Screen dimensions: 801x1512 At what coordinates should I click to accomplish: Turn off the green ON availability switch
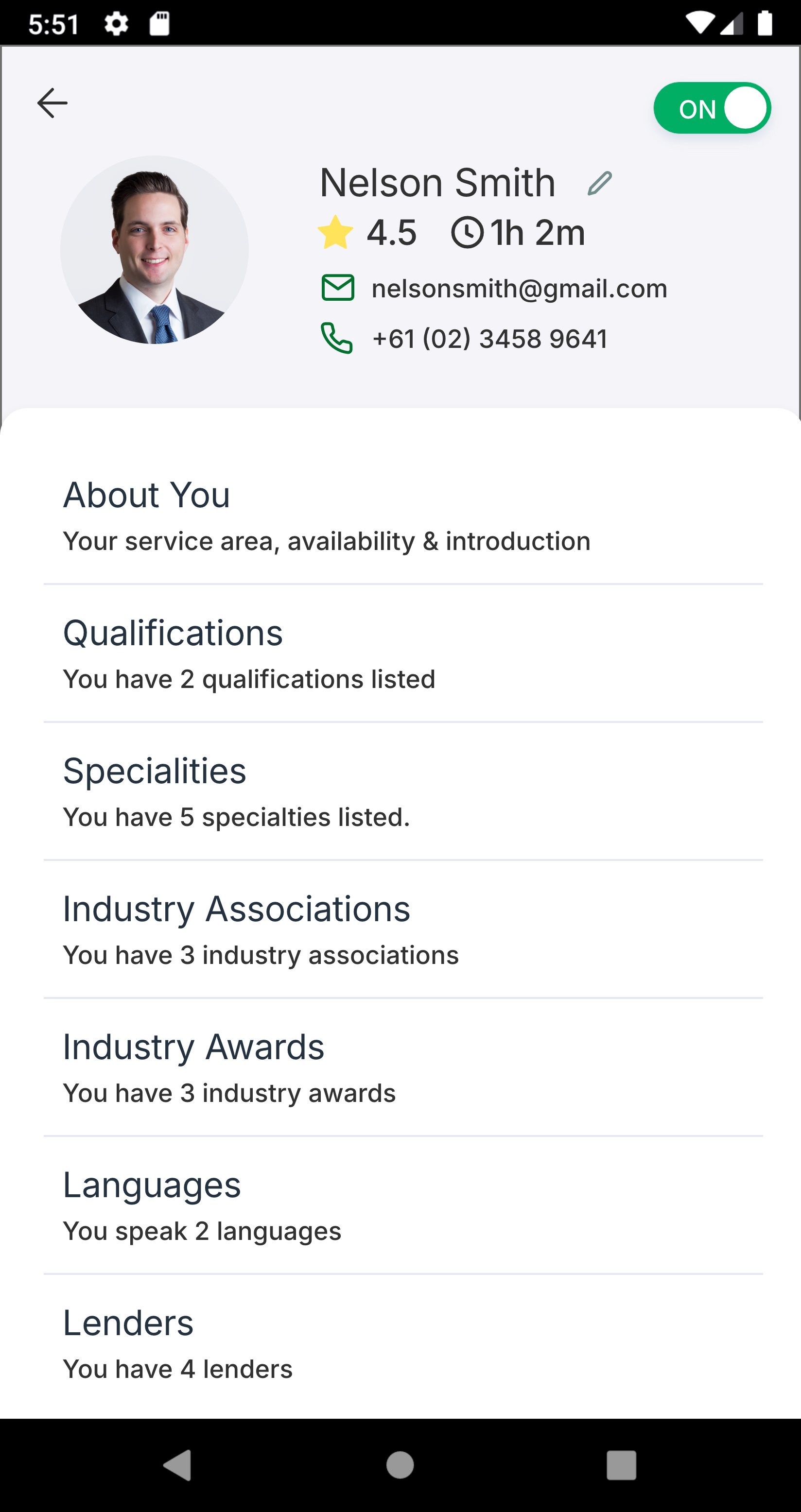(x=712, y=108)
